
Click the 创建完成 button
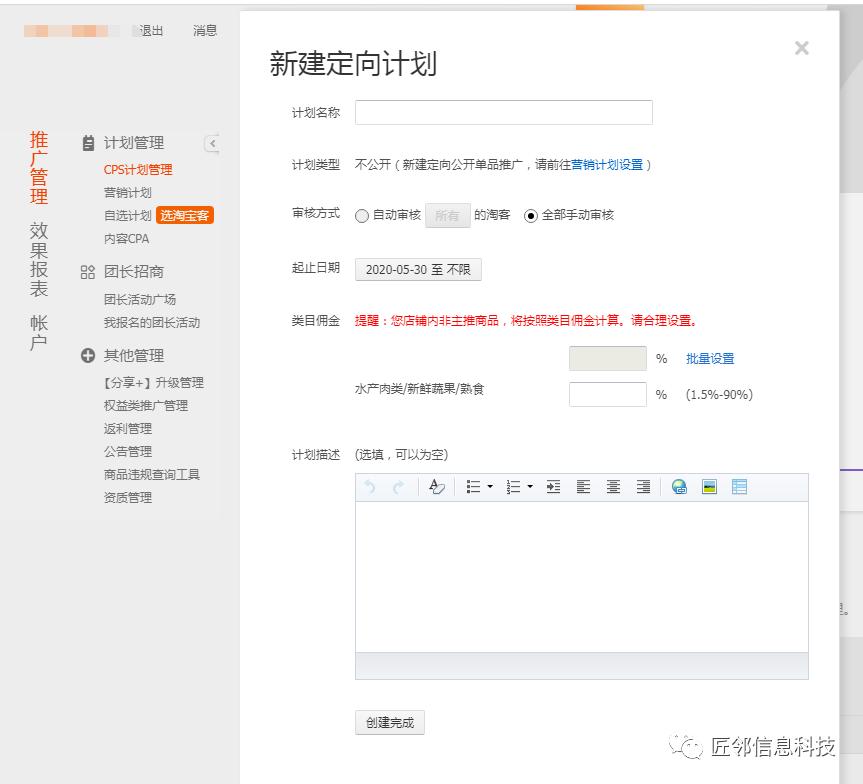pyautogui.click(x=389, y=722)
